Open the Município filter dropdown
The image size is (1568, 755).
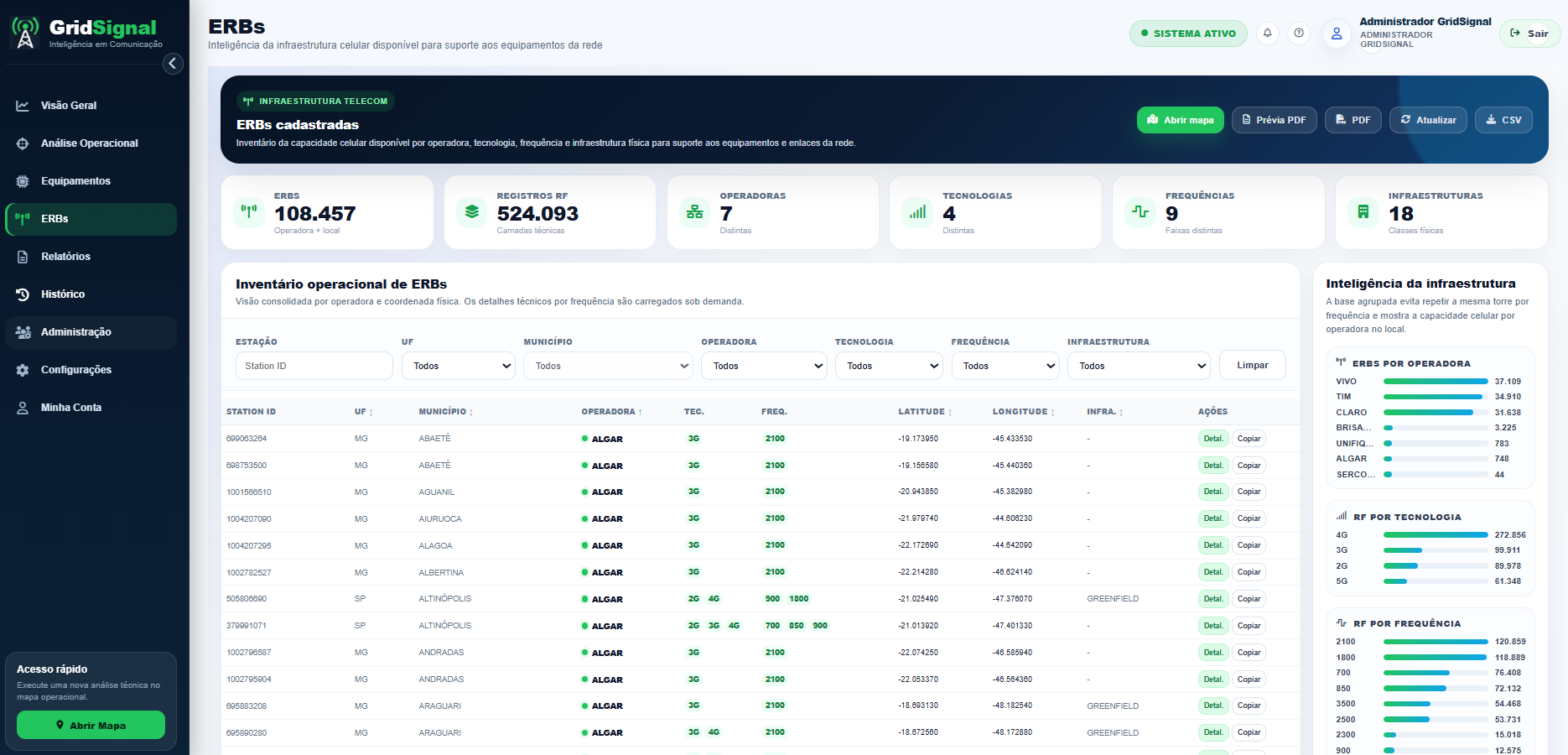[608, 366]
